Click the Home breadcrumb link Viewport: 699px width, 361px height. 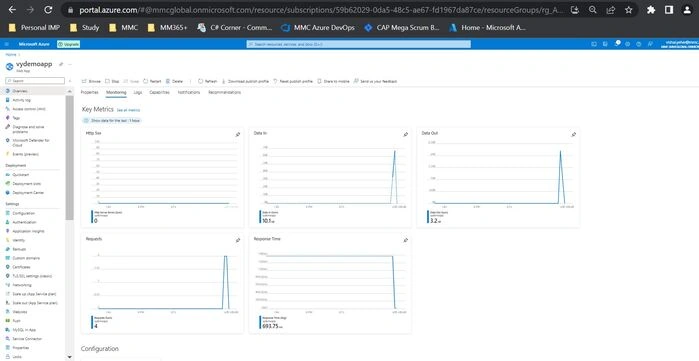click(10, 54)
